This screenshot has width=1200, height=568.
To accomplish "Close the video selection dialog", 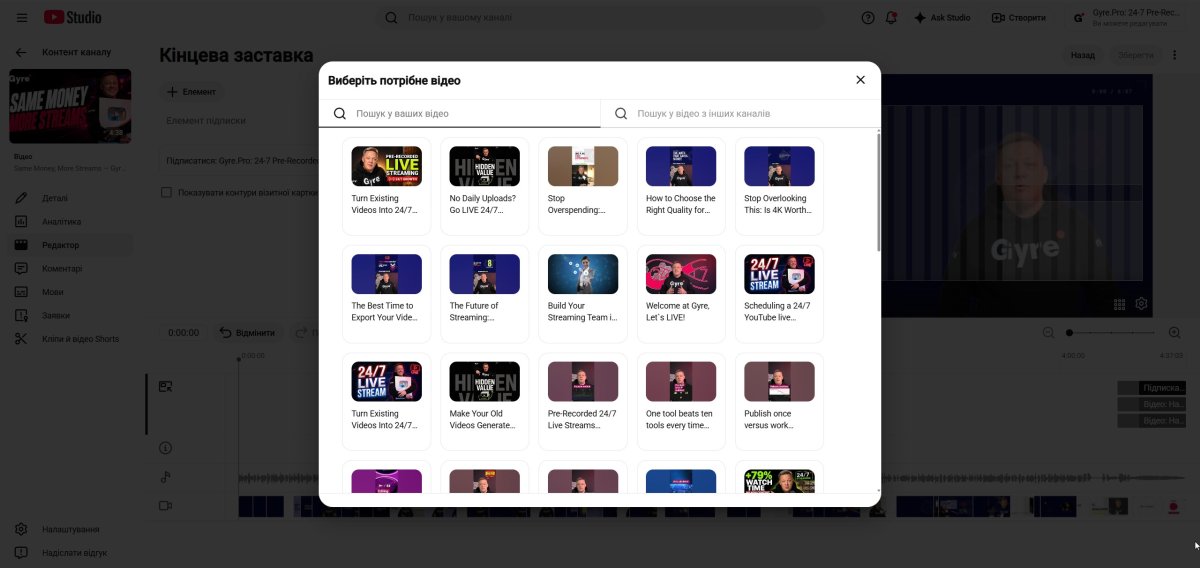I will coord(860,80).
